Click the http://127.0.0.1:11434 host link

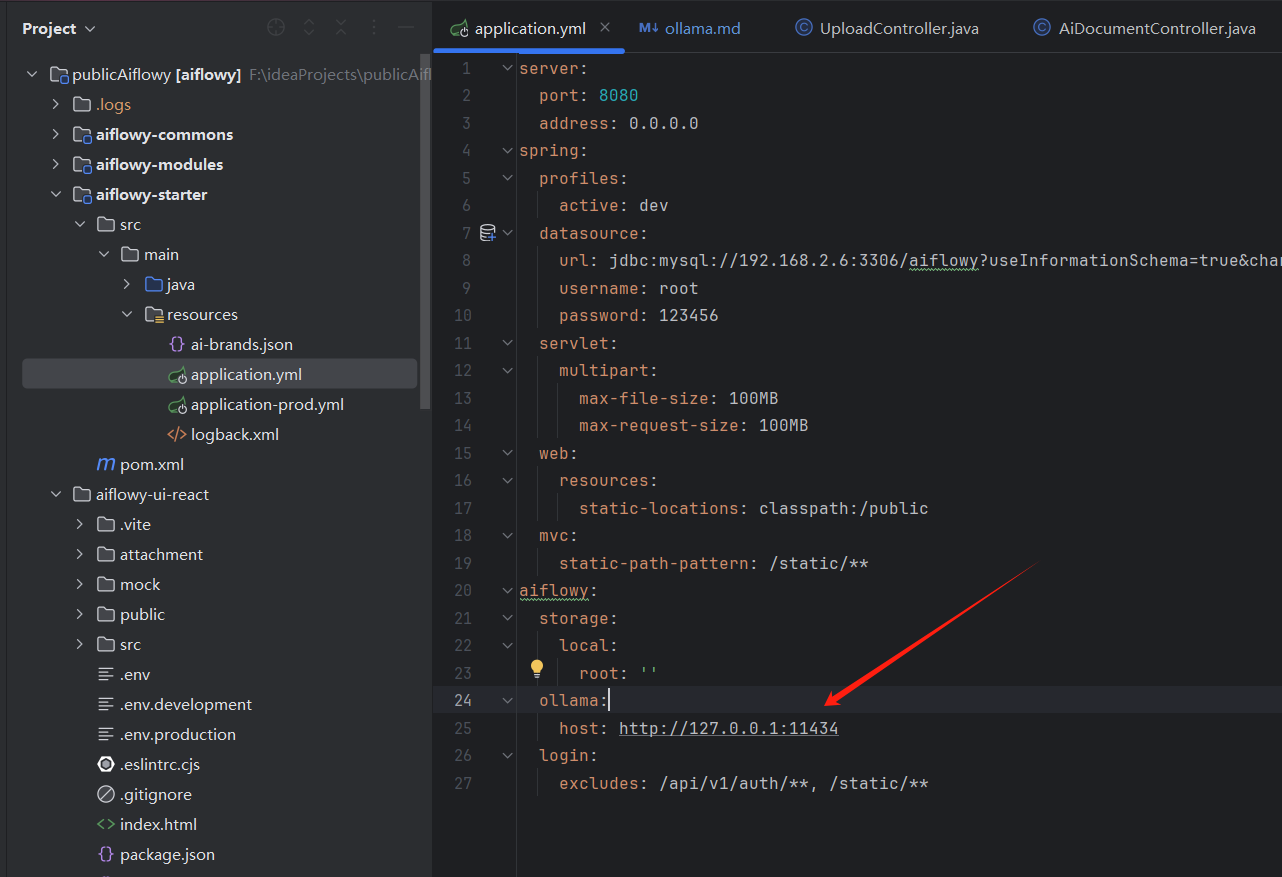tap(728, 728)
